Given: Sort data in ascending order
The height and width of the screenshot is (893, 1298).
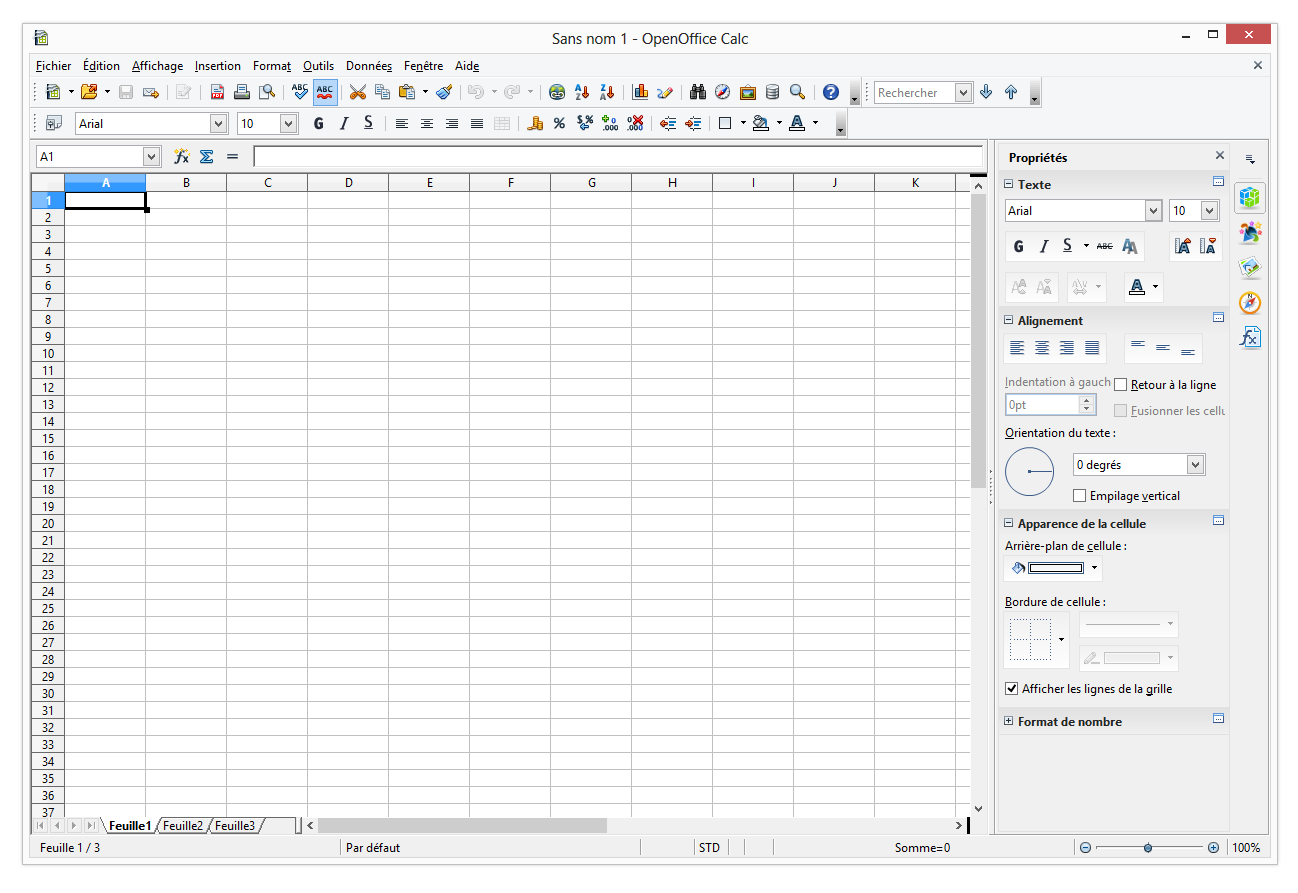Looking at the screenshot, I should click(x=583, y=91).
